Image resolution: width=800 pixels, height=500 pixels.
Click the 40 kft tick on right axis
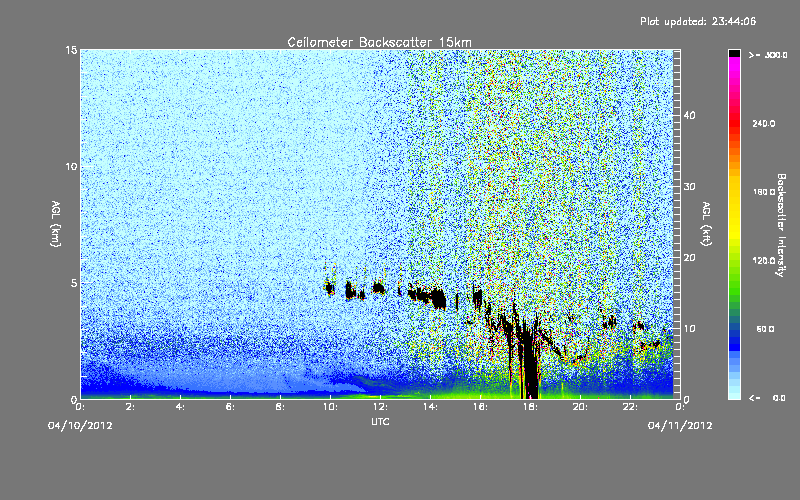click(x=689, y=115)
